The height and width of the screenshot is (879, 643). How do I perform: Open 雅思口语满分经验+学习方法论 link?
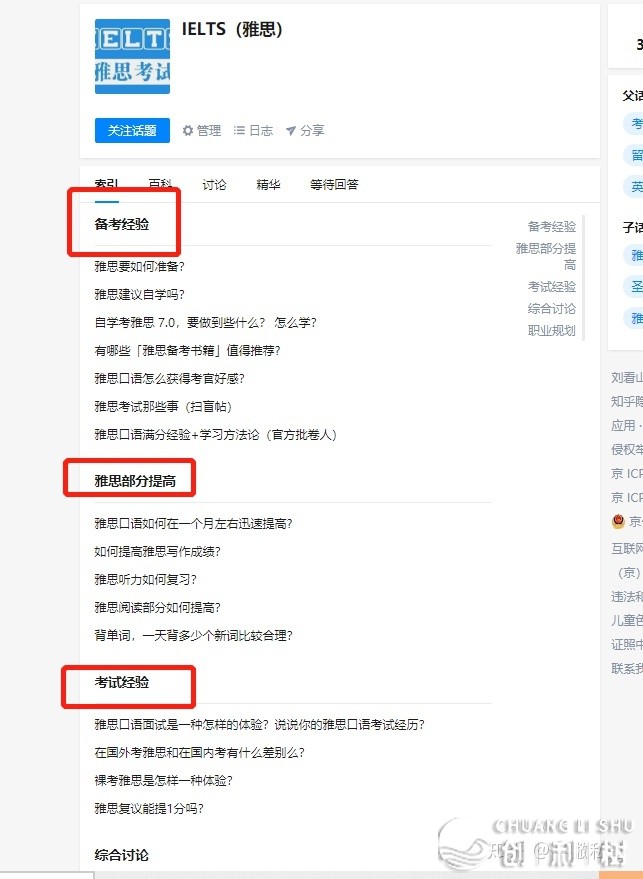point(216,434)
